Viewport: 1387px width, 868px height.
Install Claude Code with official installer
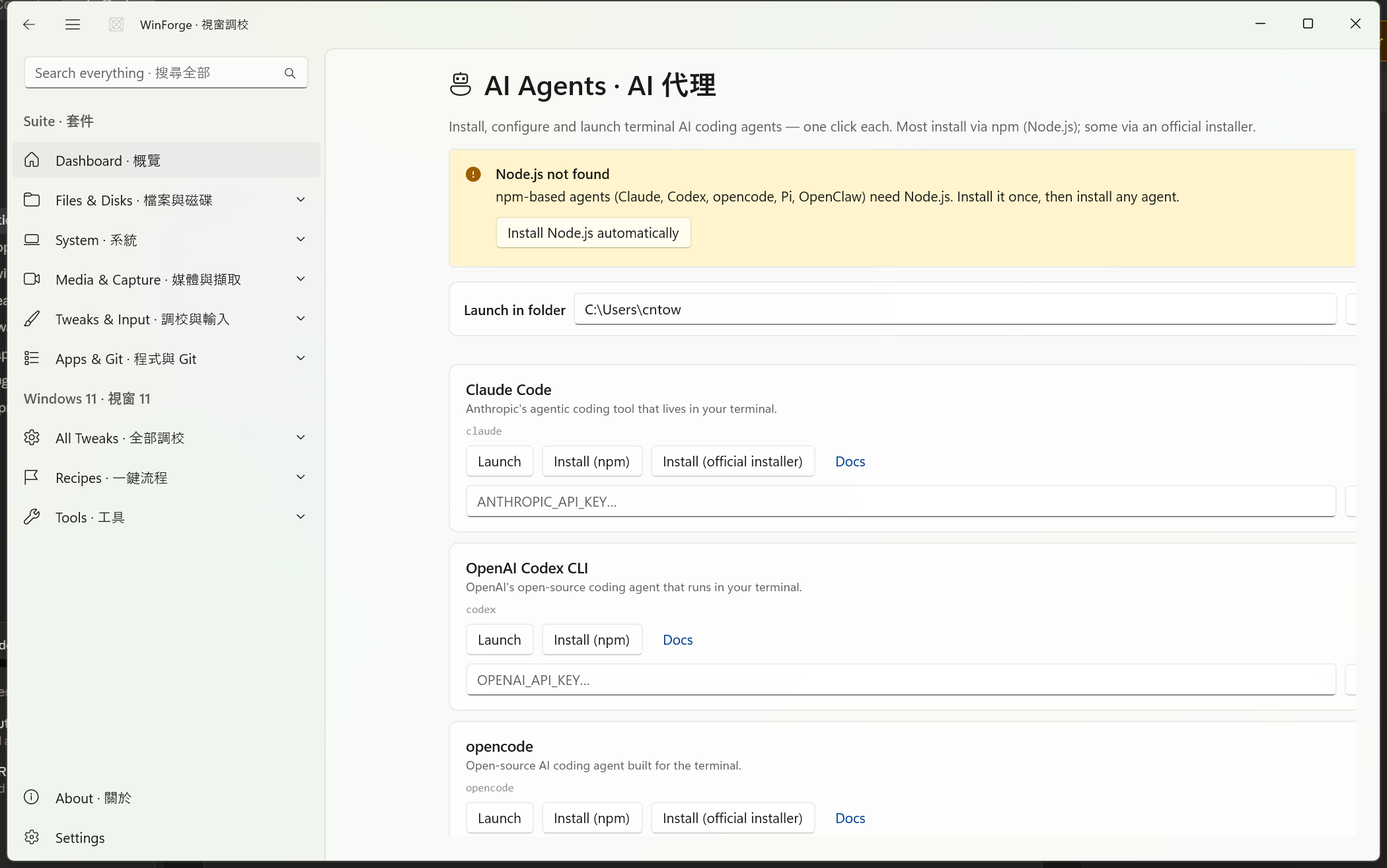(733, 462)
